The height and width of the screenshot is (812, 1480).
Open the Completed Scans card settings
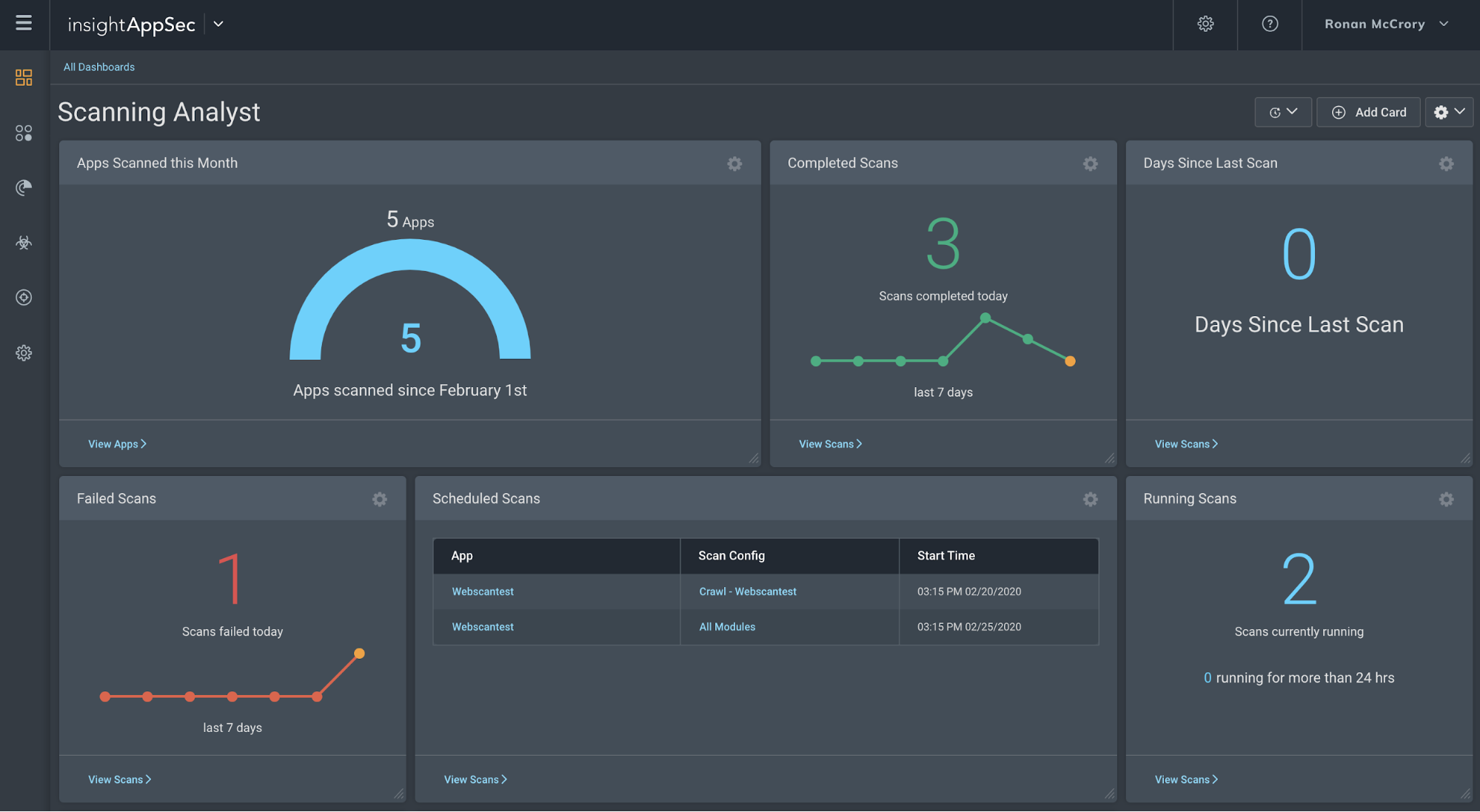coord(1093,162)
